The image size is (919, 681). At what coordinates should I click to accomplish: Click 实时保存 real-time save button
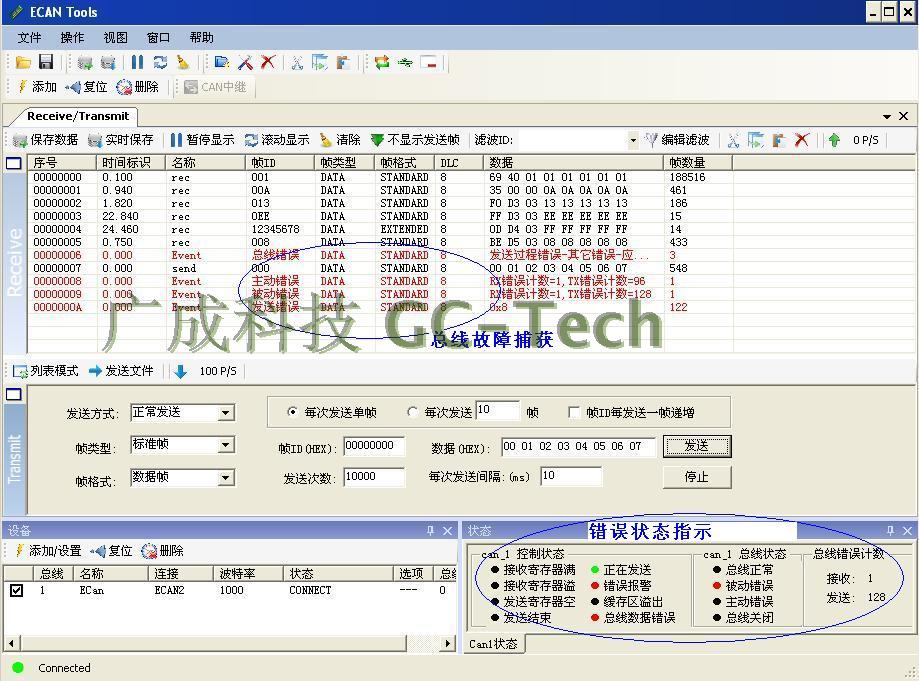121,140
